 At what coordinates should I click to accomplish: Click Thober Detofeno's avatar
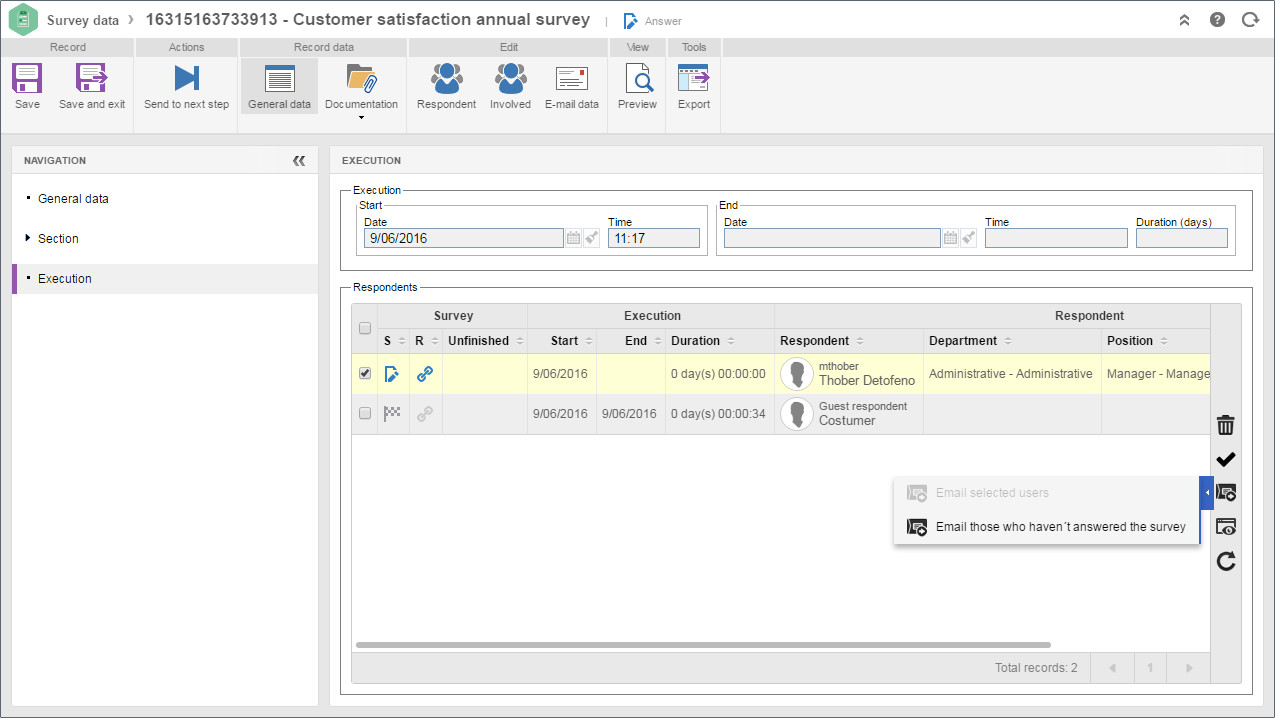click(x=797, y=374)
